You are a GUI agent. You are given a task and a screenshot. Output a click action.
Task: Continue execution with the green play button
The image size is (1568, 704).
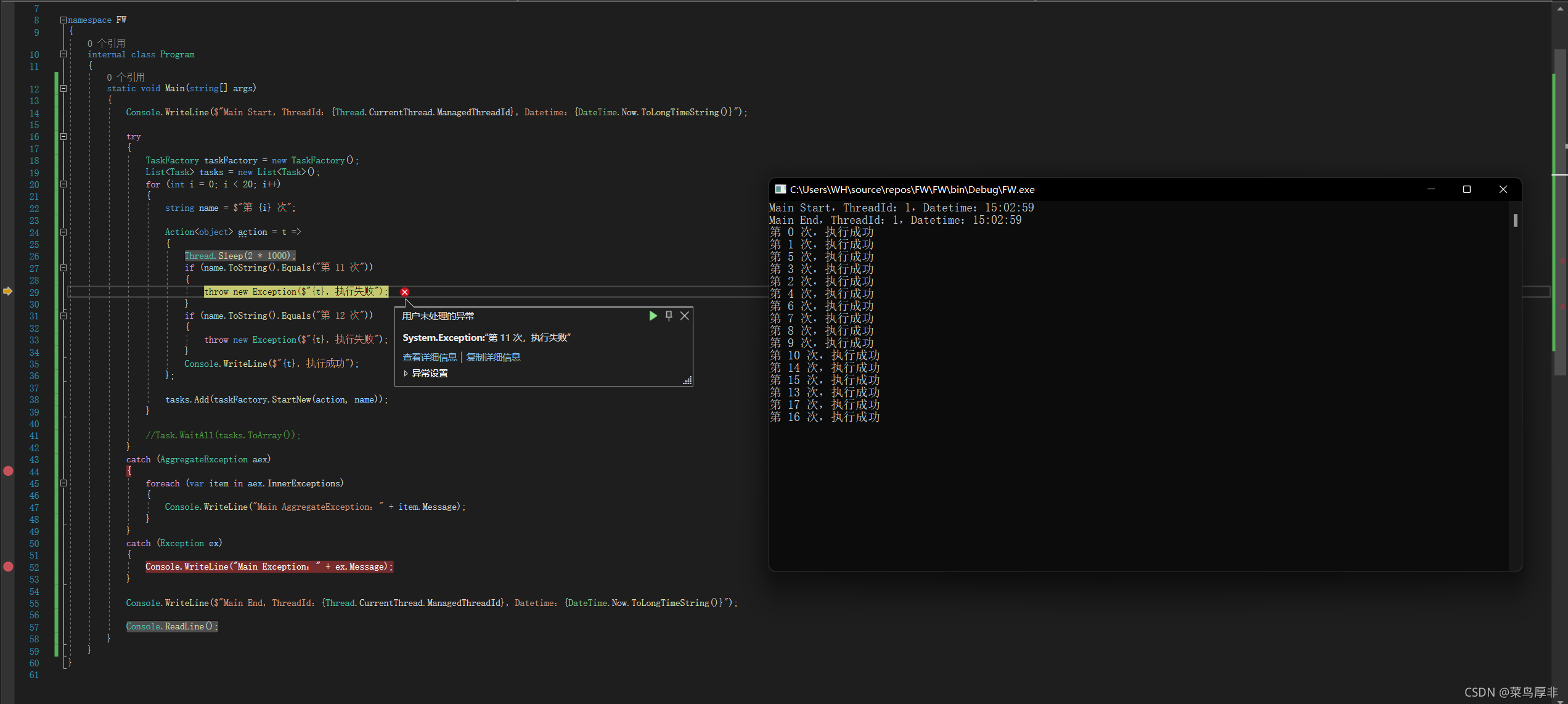(x=653, y=316)
